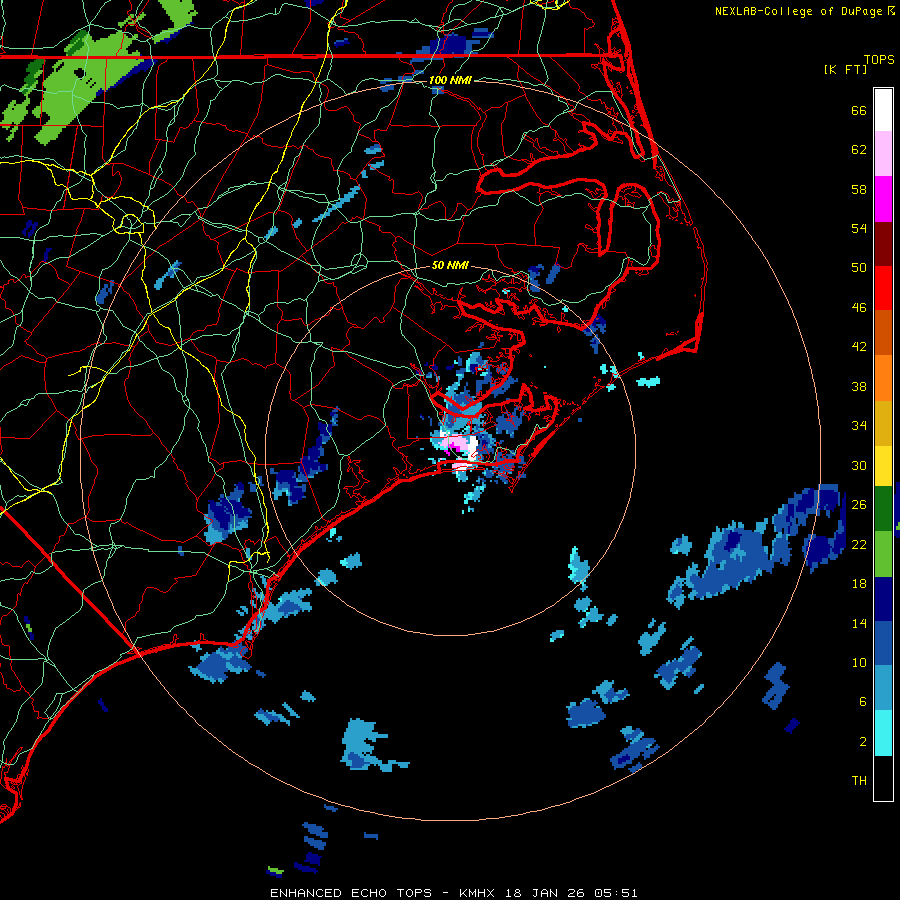Click the bright red 50 legend swatch
The width and height of the screenshot is (900, 900).
(883, 288)
